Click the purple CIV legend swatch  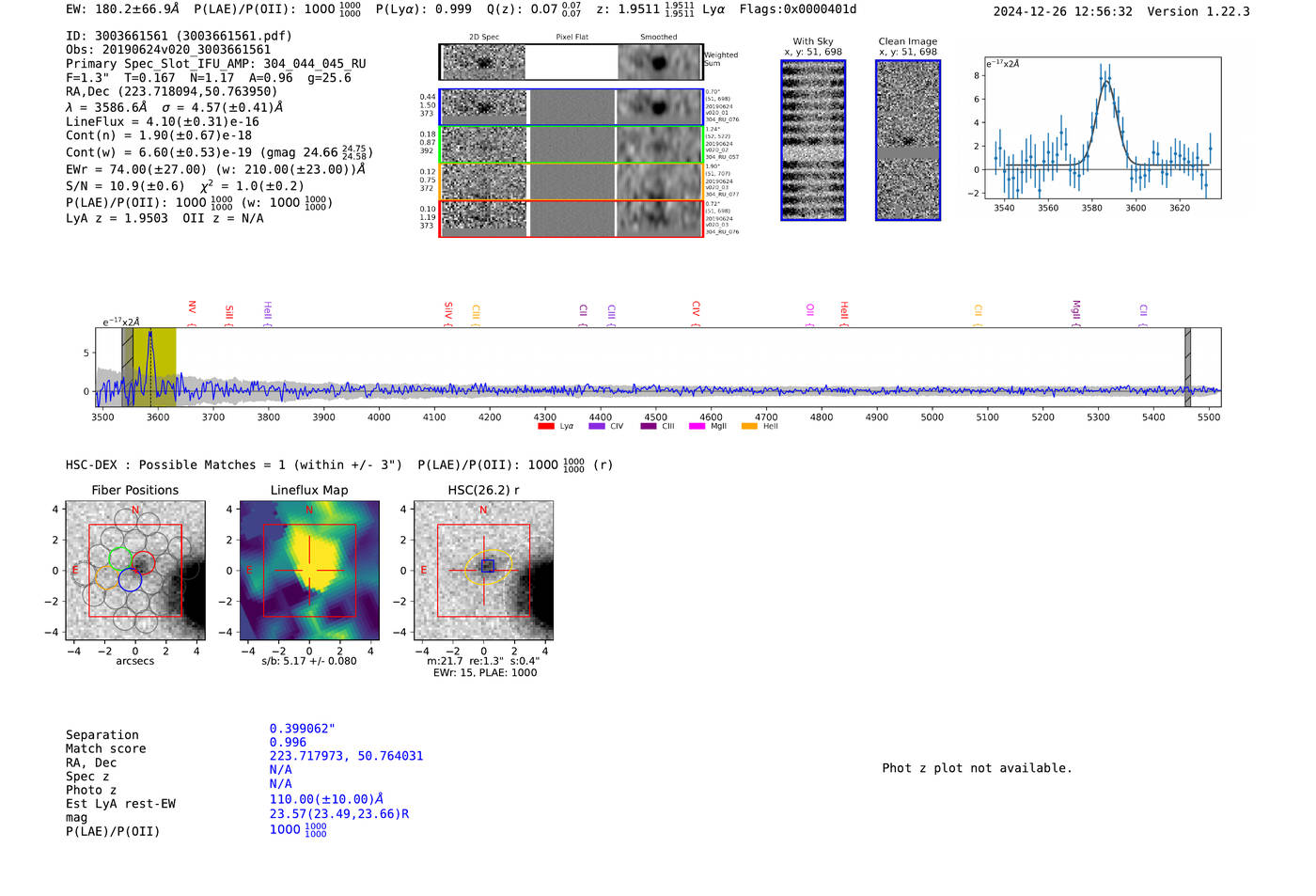pos(596,426)
